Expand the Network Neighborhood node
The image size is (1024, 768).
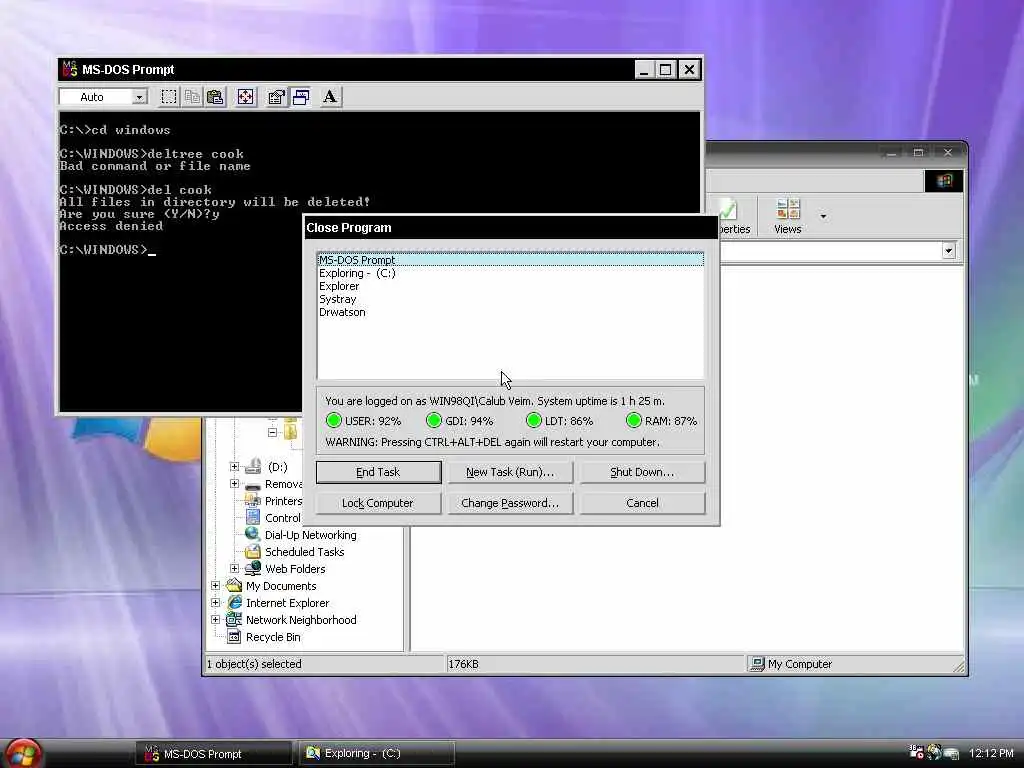point(216,619)
